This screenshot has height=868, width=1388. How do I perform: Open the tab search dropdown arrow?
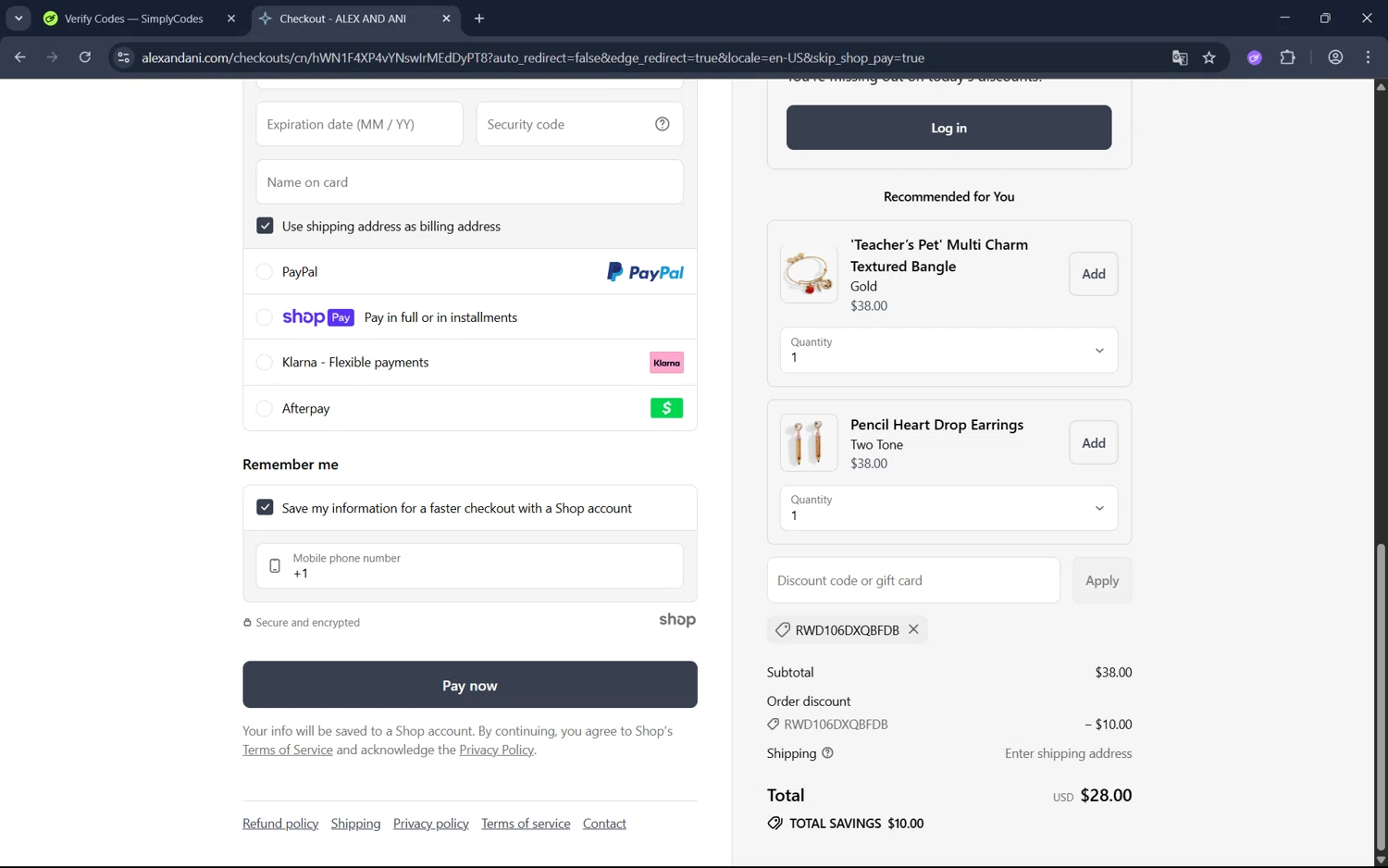pos(19,19)
